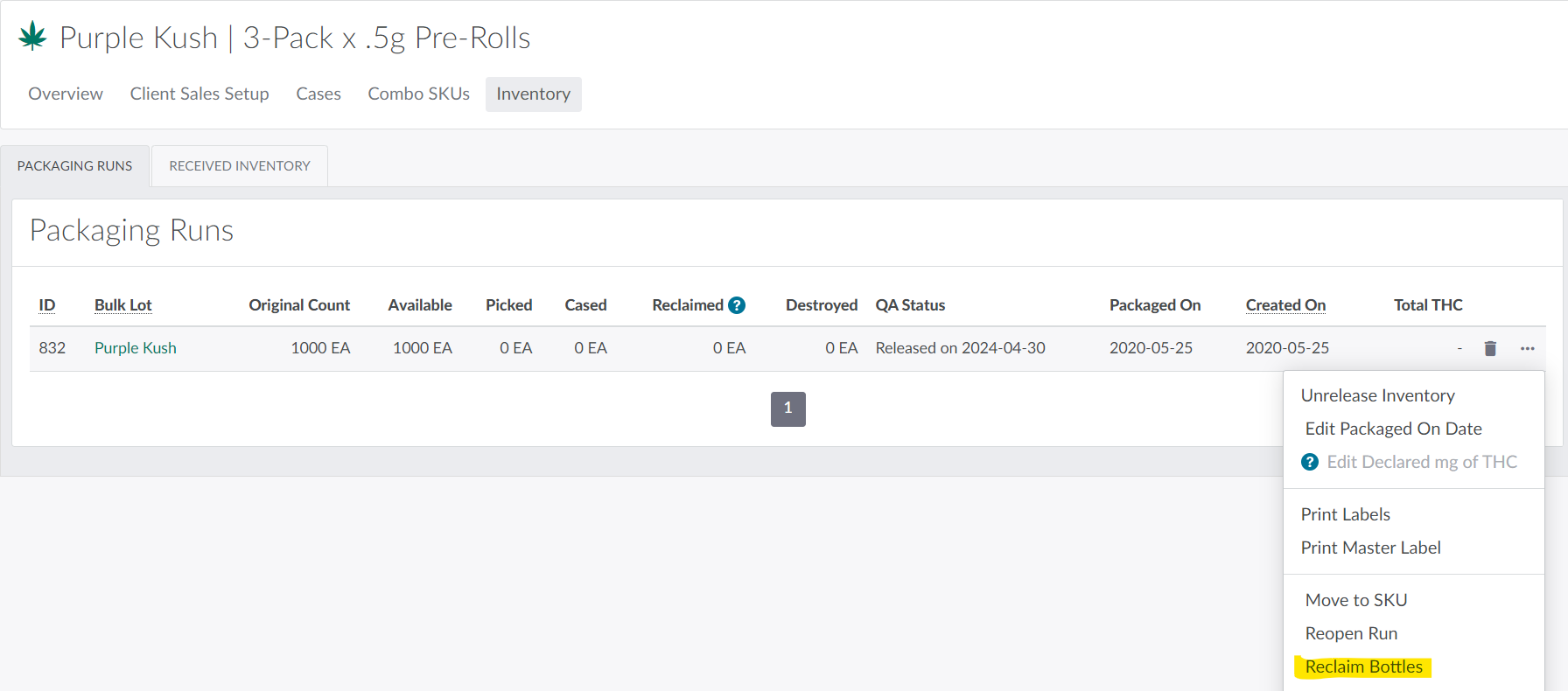1568x691 pixels.
Task: Select Reclaim Bottles menu option
Action: (1363, 667)
